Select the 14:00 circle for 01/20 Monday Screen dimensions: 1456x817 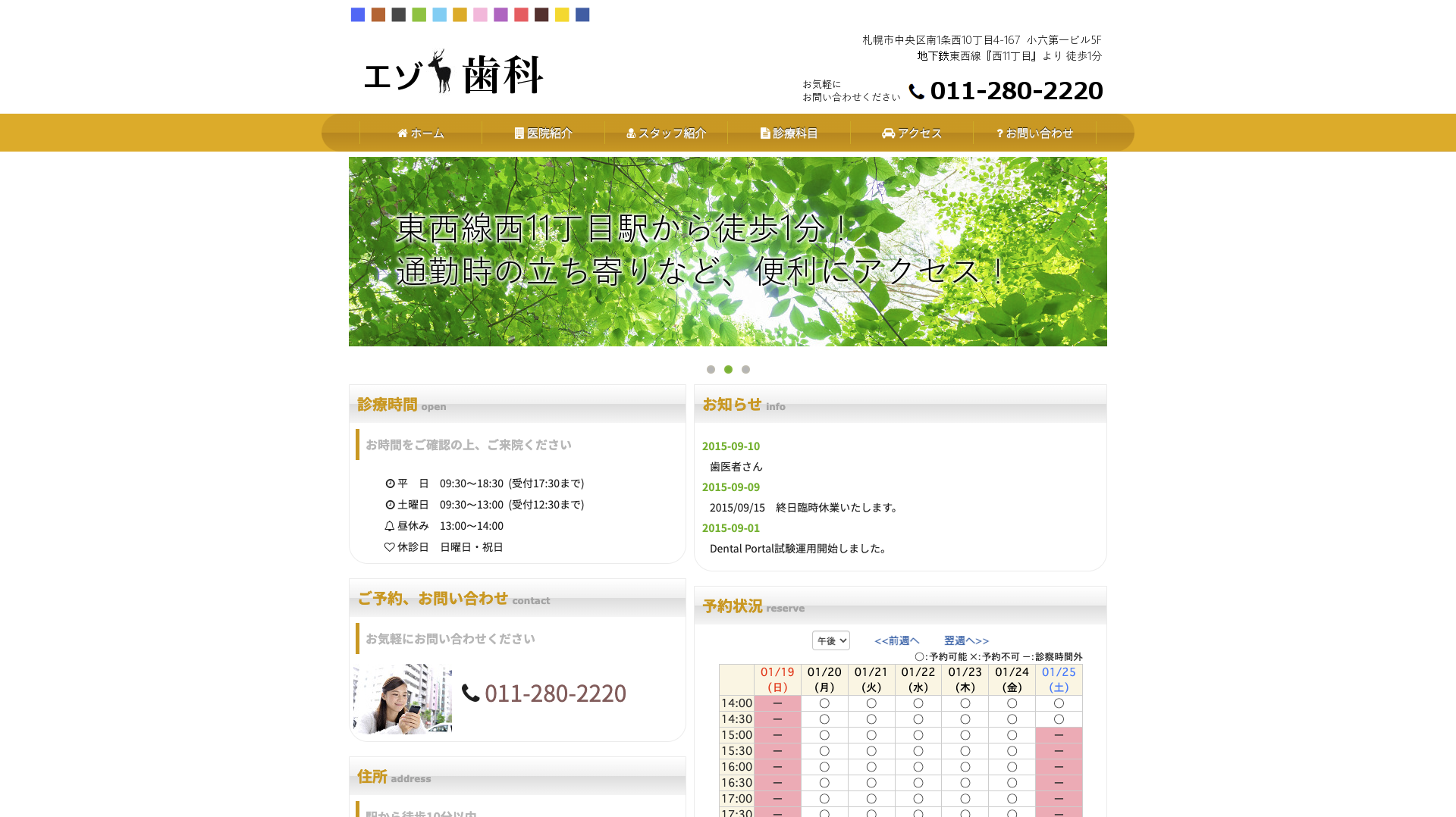click(x=824, y=703)
